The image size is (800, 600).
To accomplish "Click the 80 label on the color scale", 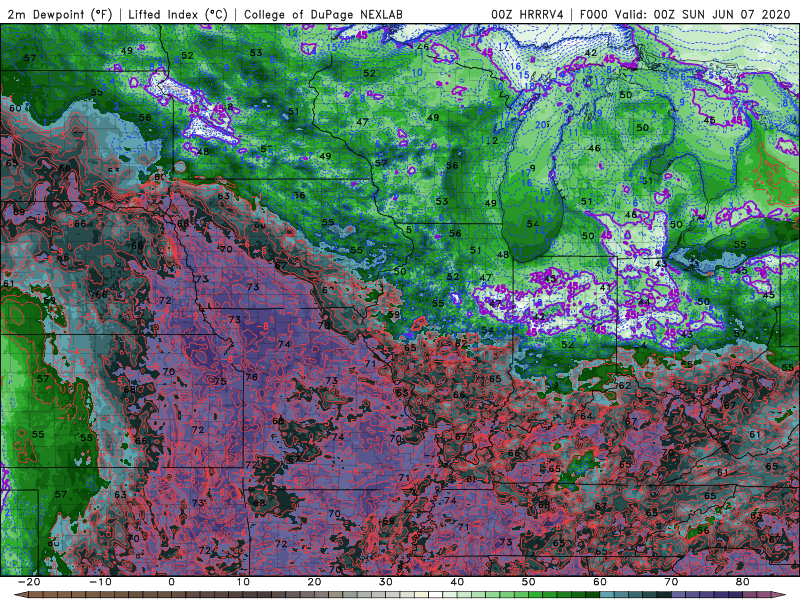I will pyautogui.click(x=743, y=582).
